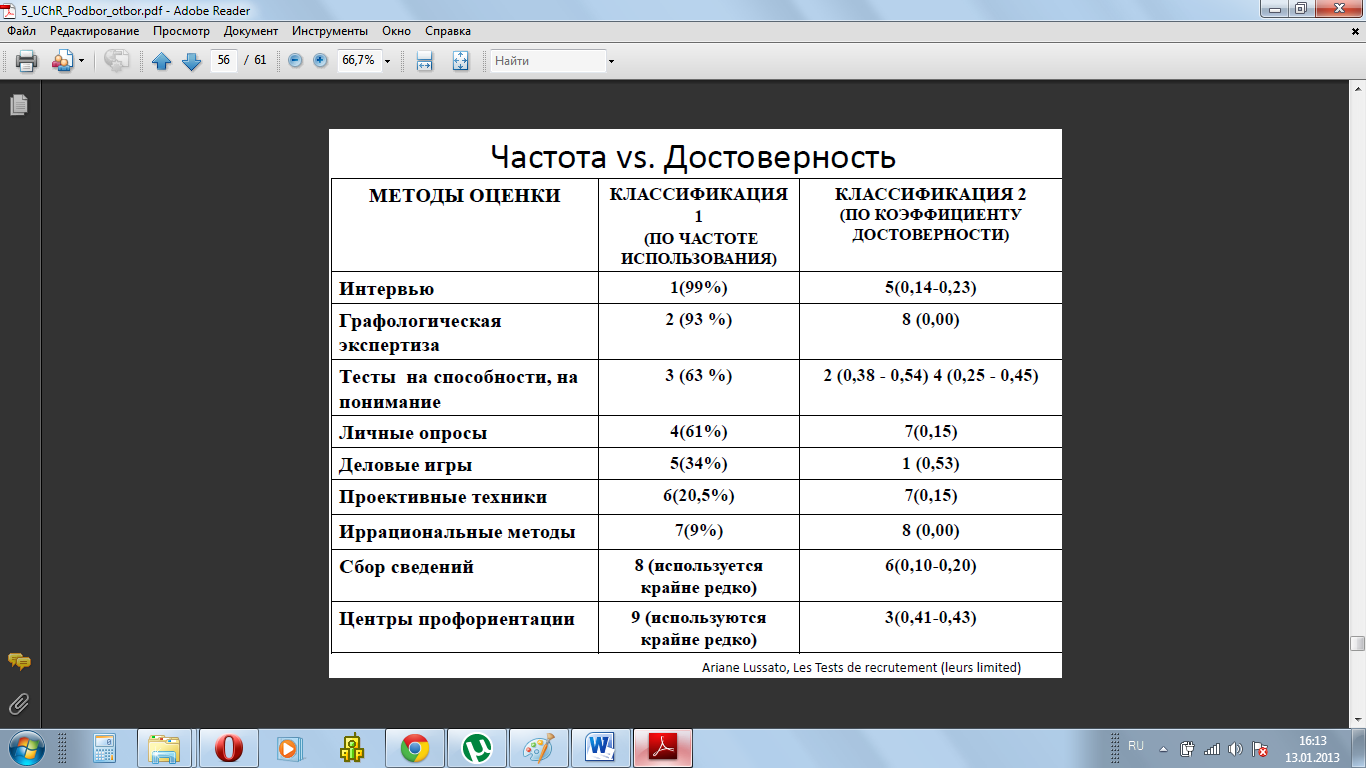Open the media player taskbar icon
Screen dimensions: 1366x768
(x=289, y=748)
